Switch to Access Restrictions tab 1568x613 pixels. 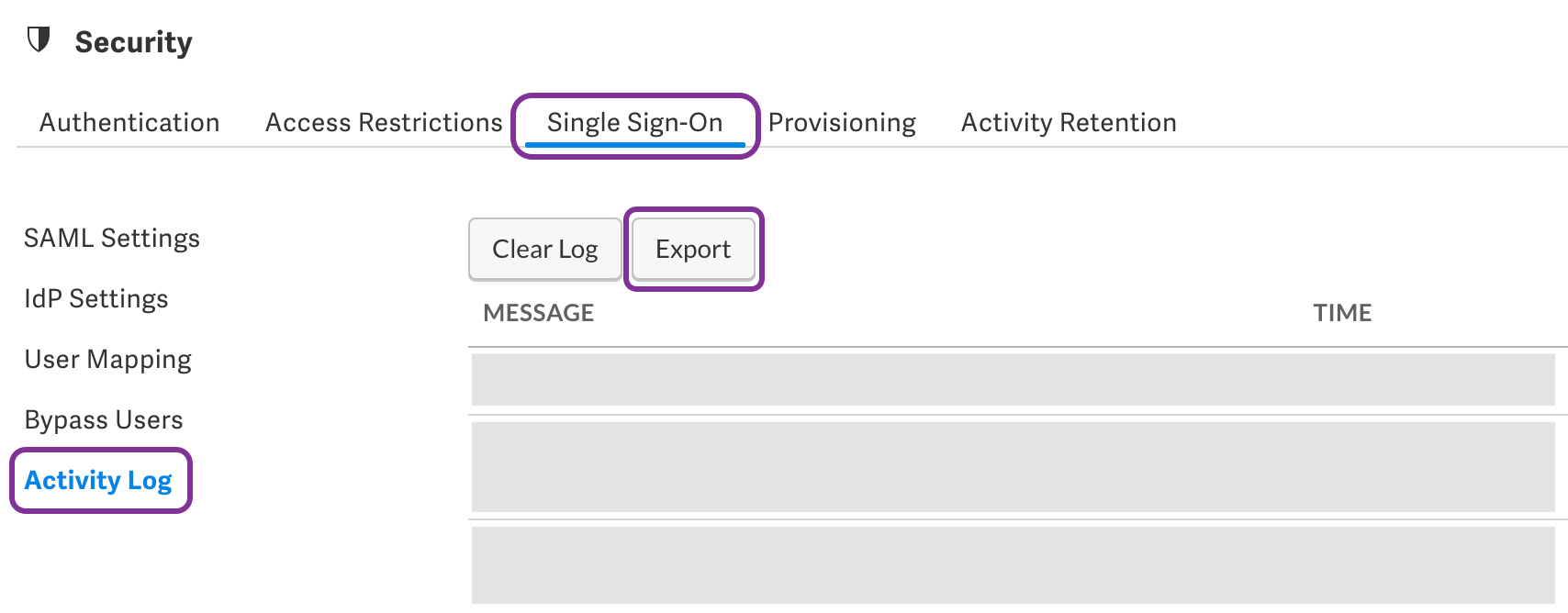(384, 123)
